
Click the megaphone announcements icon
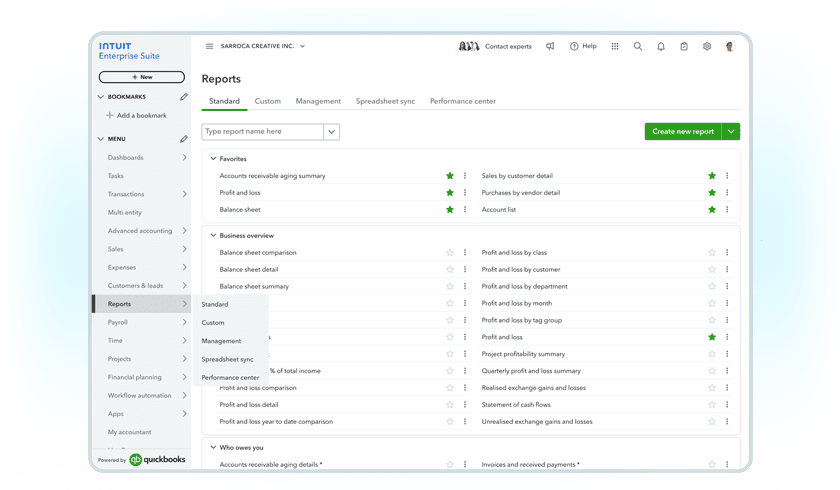(x=550, y=46)
